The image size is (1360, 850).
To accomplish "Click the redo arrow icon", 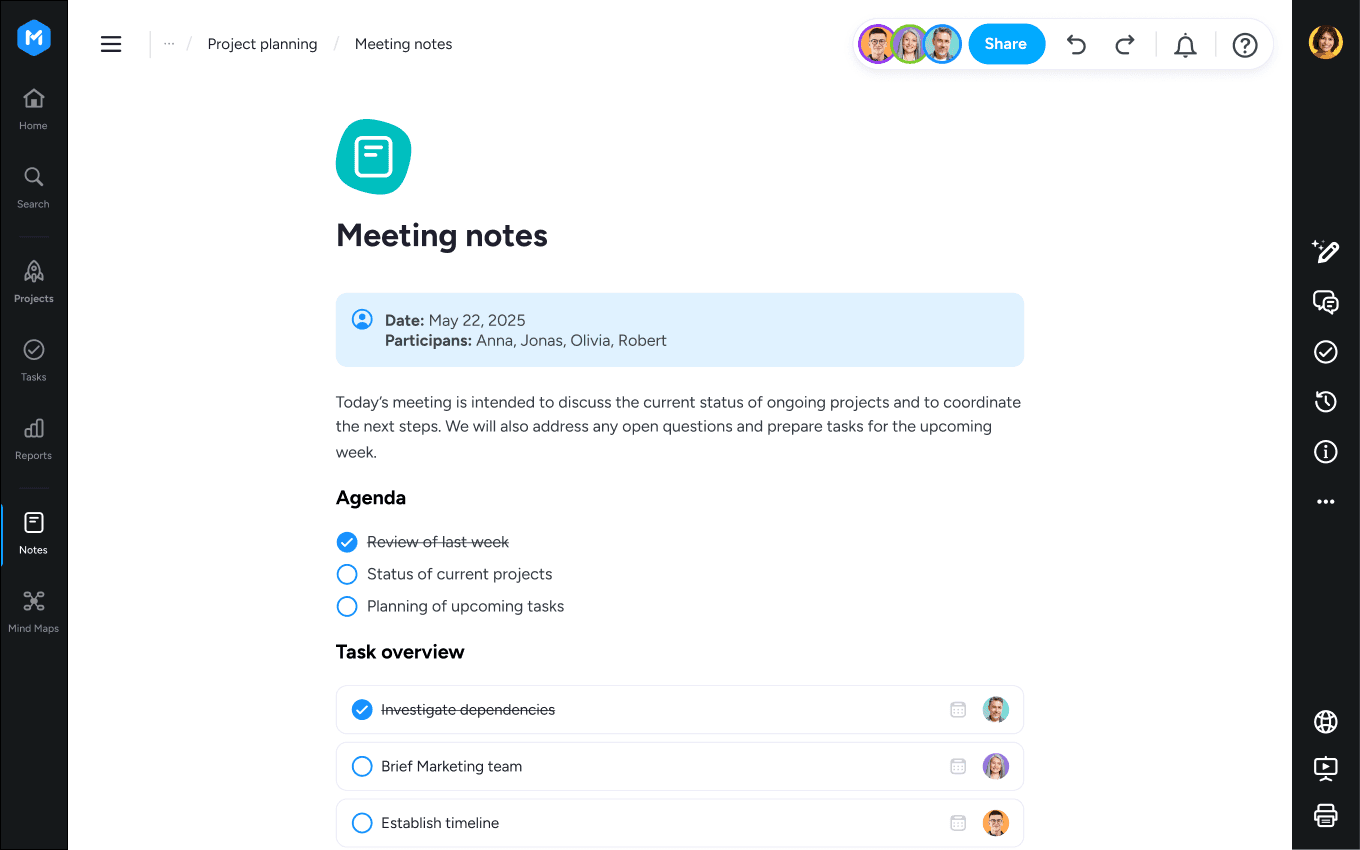I will [1125, 45].
